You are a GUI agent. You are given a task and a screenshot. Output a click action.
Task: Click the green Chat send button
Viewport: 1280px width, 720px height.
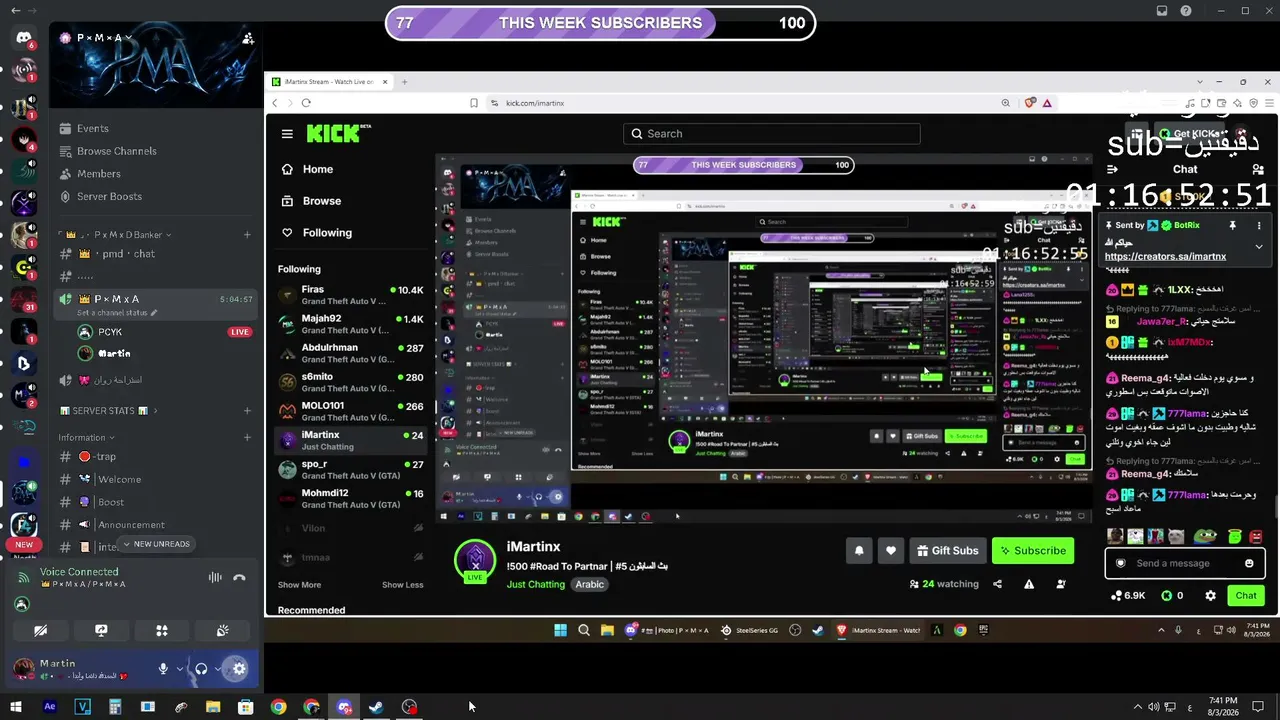[x=1246, y=596]
